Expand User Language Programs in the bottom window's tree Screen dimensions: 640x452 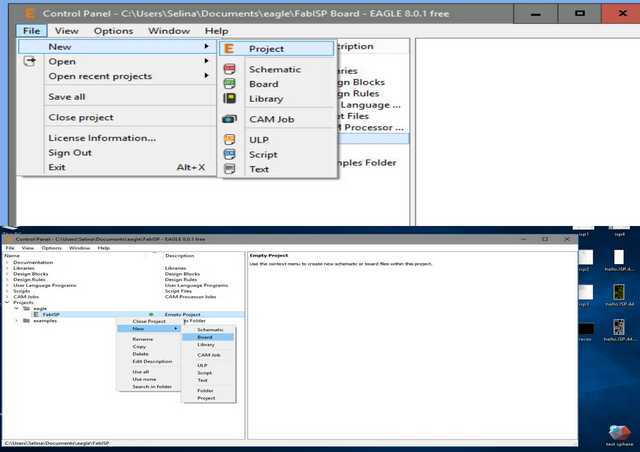point(7,285)
